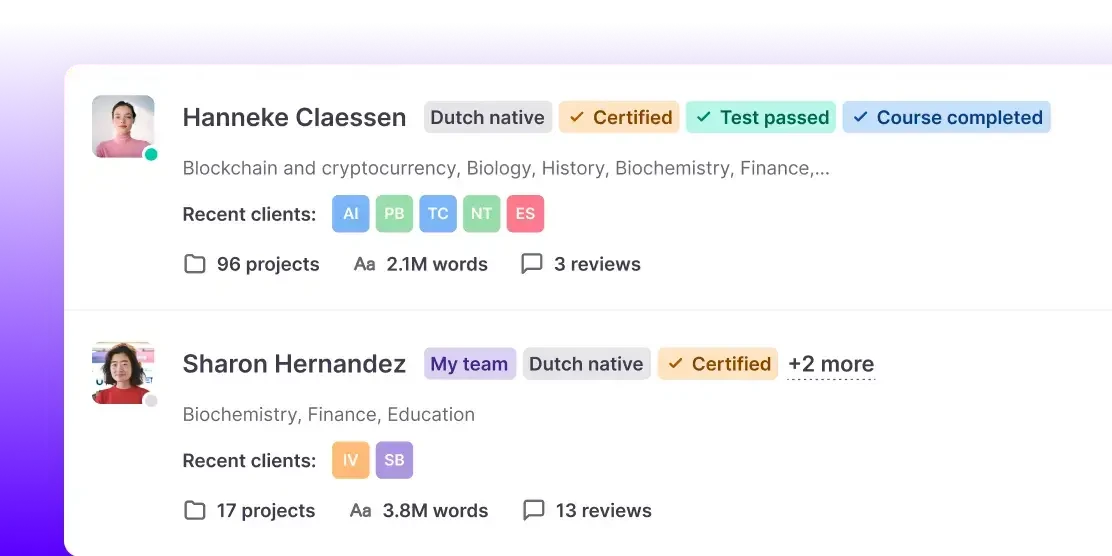Click the AI recent client badge

(x=351, y=214)
